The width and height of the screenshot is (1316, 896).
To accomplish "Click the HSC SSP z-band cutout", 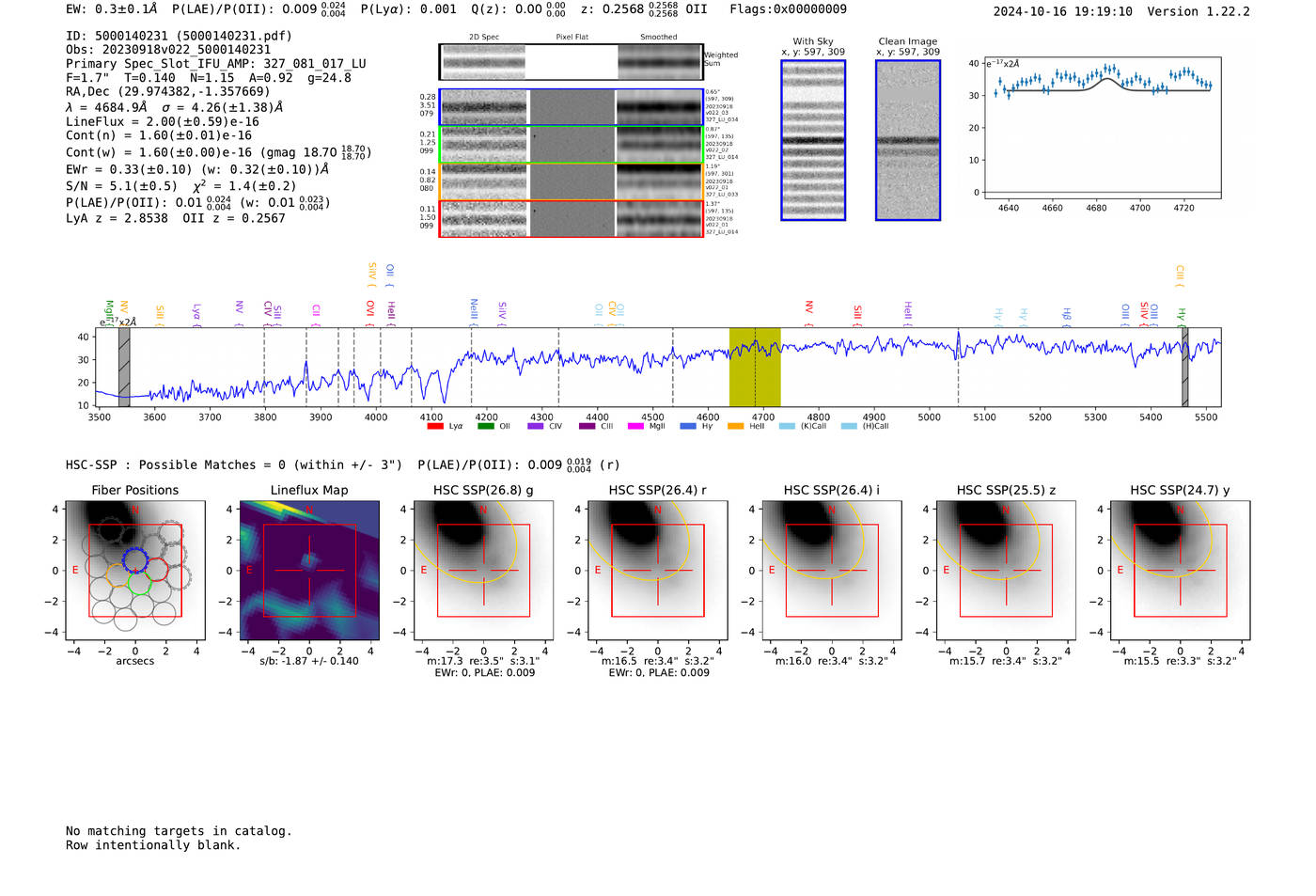I will [x=1006, y=570].
